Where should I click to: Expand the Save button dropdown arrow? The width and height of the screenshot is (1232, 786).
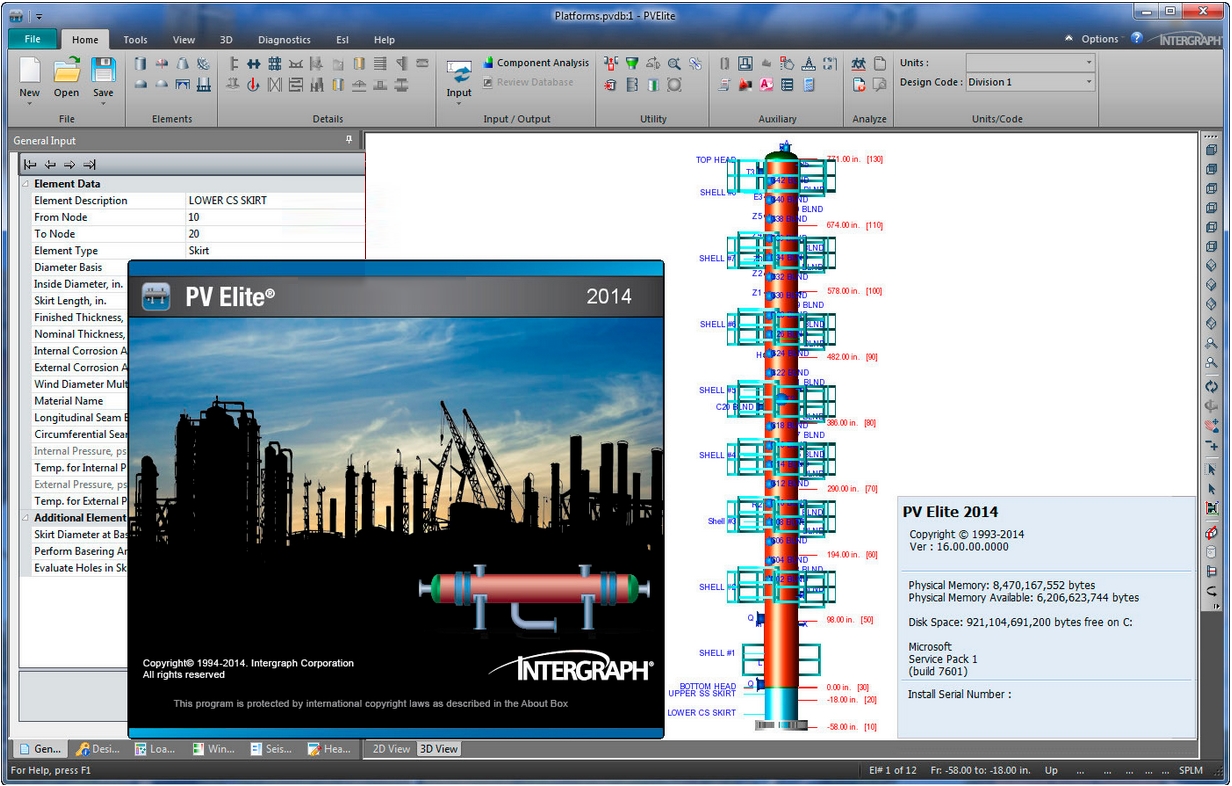(x=104, y=104)
